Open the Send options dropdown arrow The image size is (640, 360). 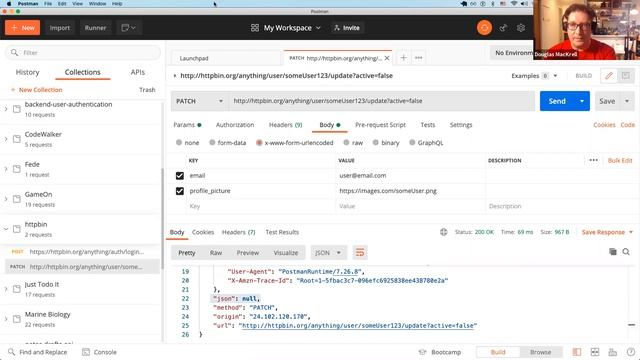pyautogui.click(x=582, y=101)
